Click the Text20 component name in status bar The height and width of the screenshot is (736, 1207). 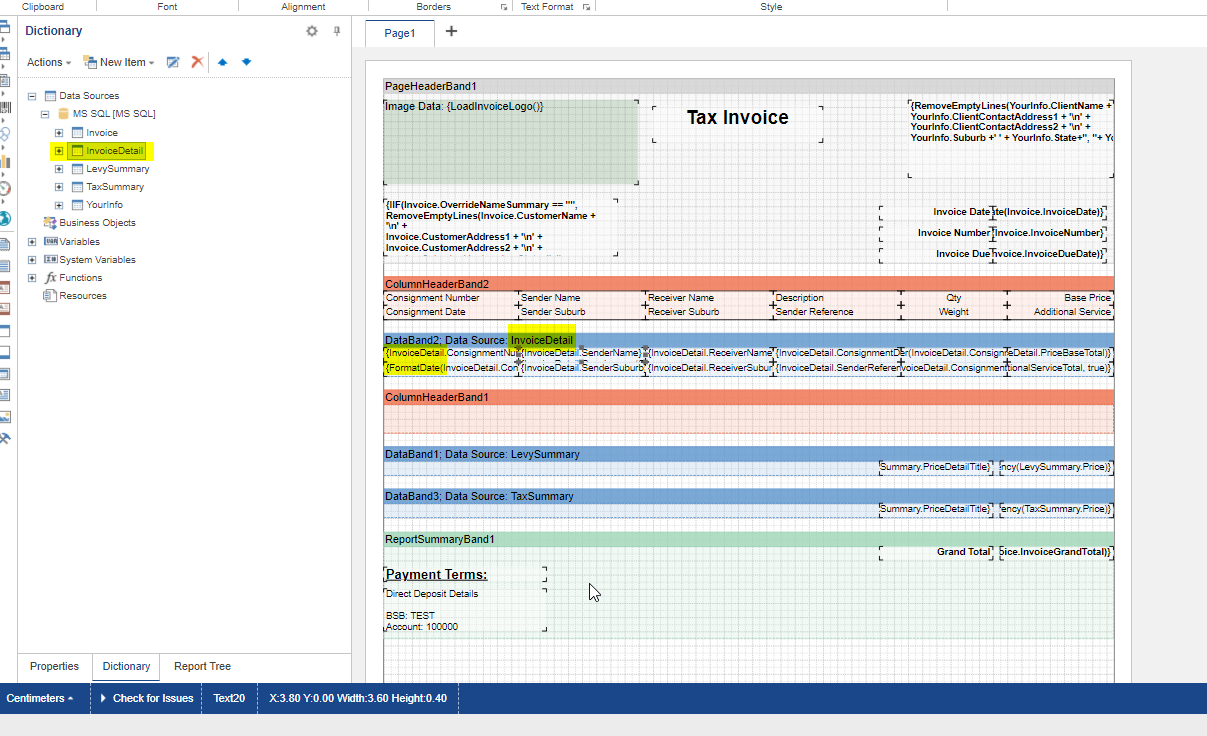(x=229, y=698)
